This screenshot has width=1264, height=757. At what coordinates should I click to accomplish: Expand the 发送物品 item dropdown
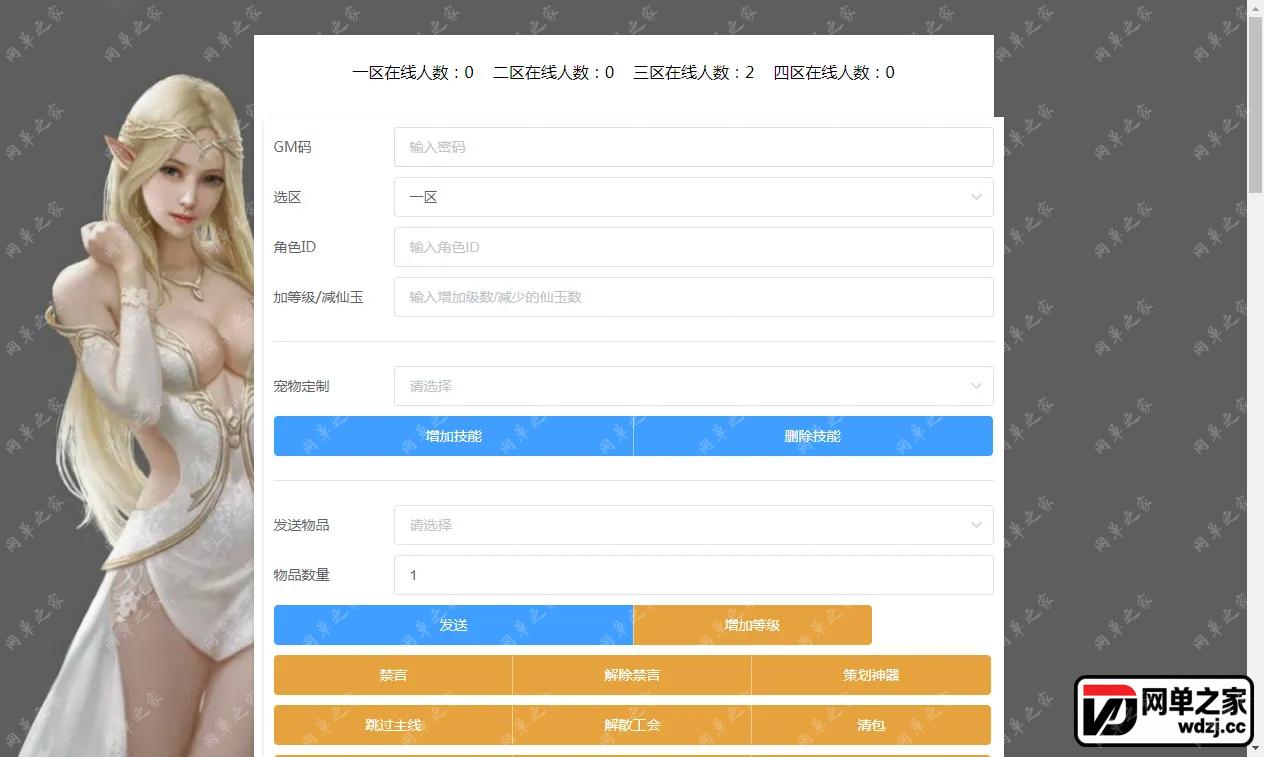(693, 525)
